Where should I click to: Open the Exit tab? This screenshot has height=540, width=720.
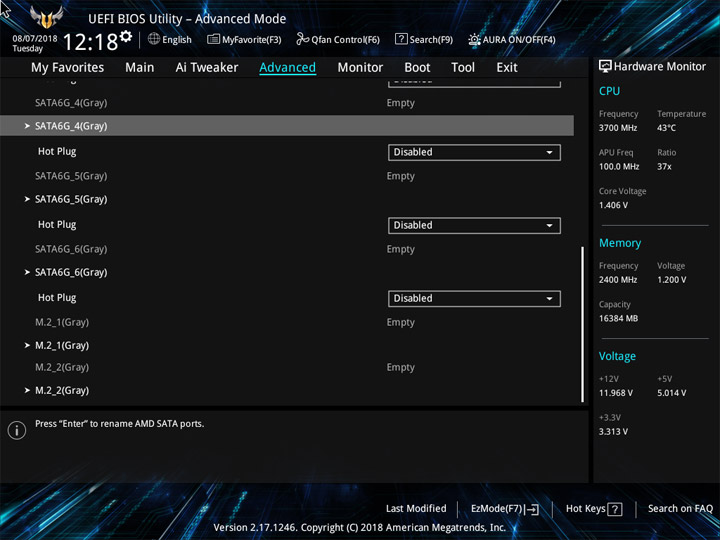point(507,68)
